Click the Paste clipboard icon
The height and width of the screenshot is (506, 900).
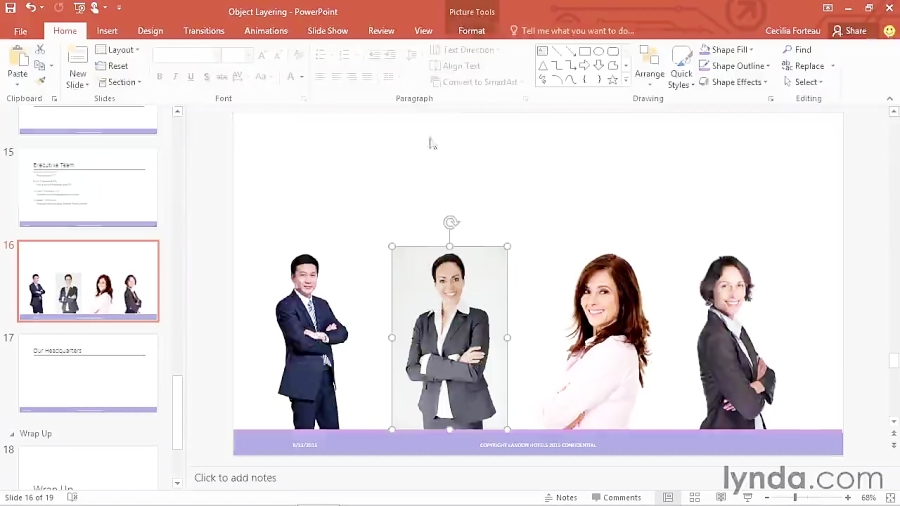pos(17,57)
